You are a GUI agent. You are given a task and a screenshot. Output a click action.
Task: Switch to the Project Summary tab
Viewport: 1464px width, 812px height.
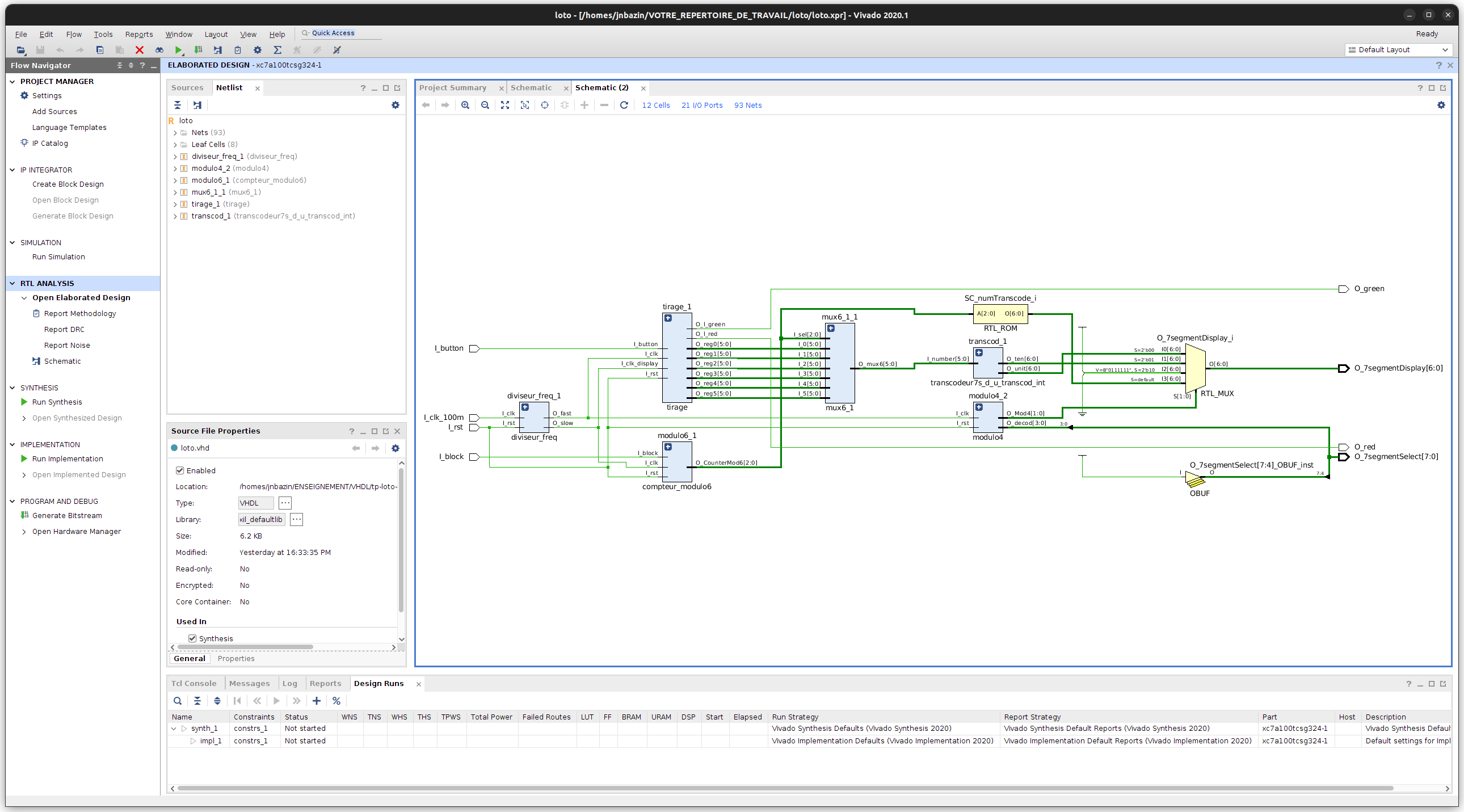coord(453,87)
